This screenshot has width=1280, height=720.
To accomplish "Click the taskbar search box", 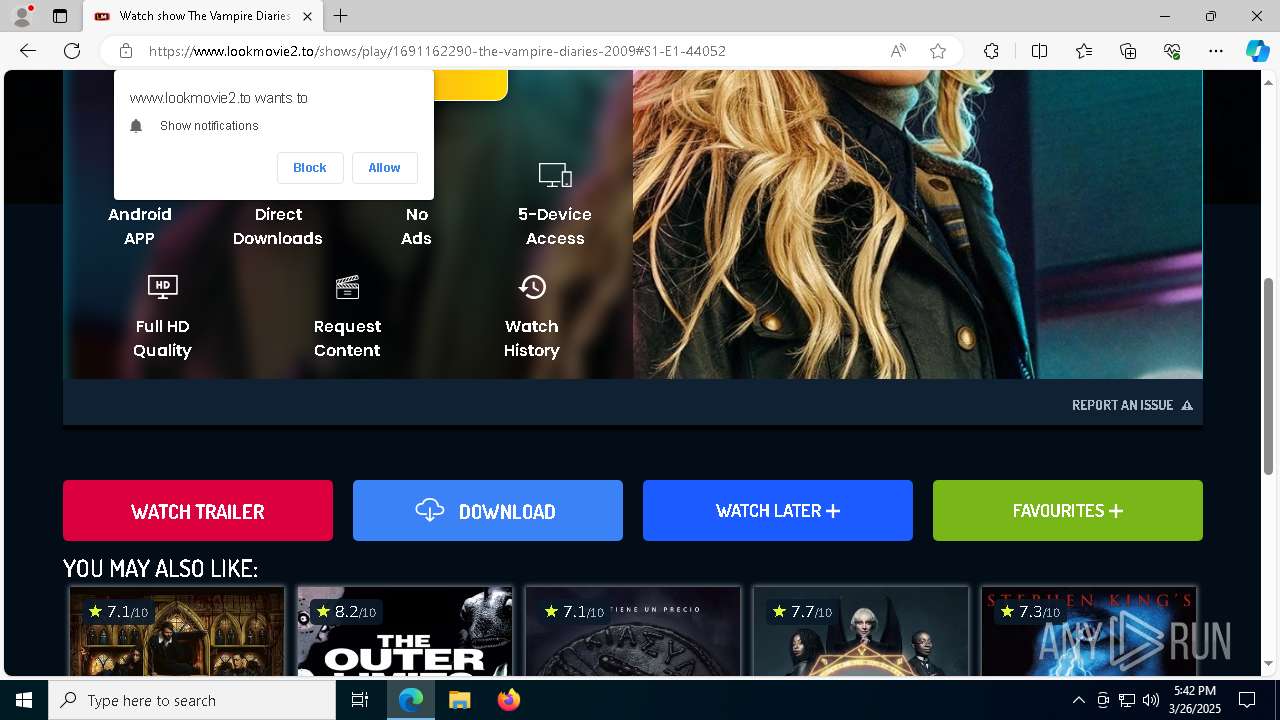I will tap(192, 700).
